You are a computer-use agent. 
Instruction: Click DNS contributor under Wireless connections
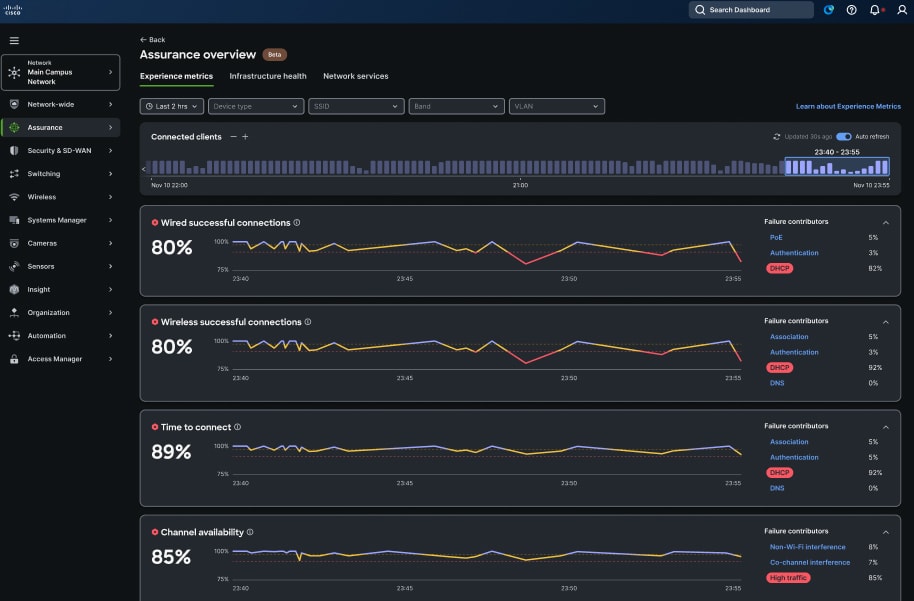coord(777,383)
